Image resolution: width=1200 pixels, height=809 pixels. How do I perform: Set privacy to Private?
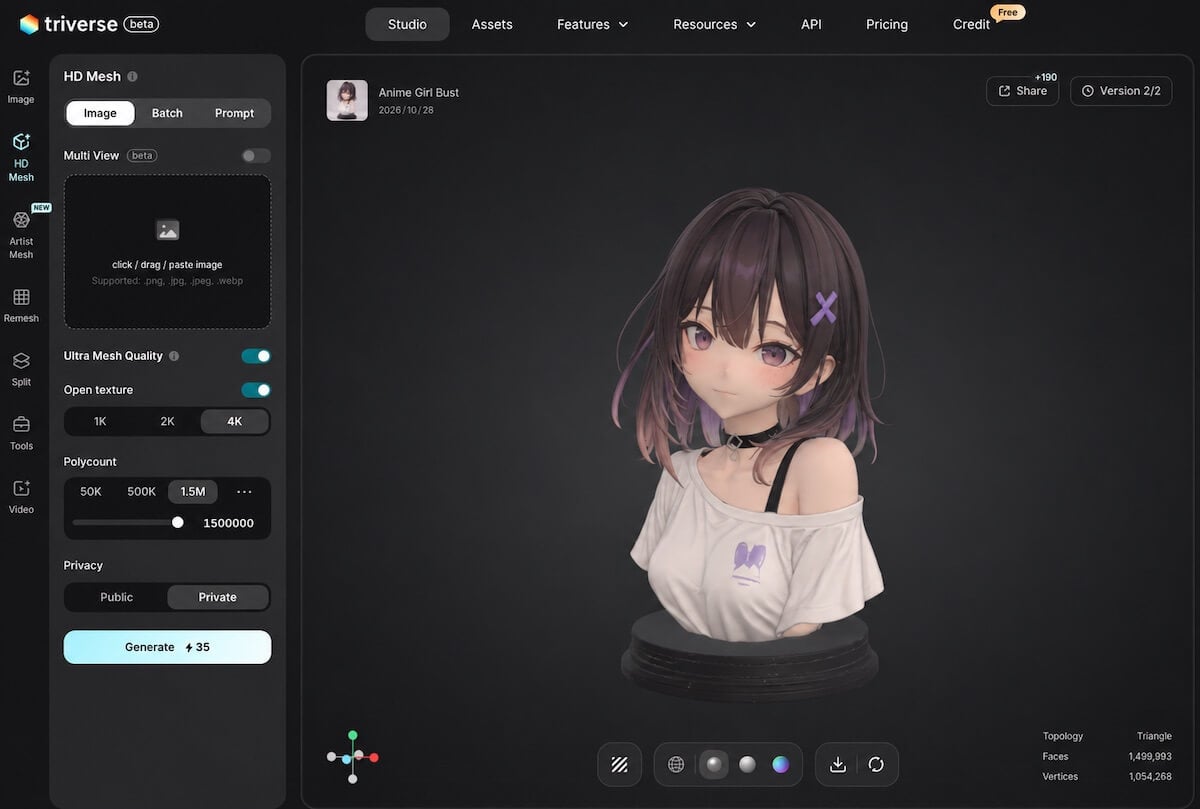click(x=217, y=597)
